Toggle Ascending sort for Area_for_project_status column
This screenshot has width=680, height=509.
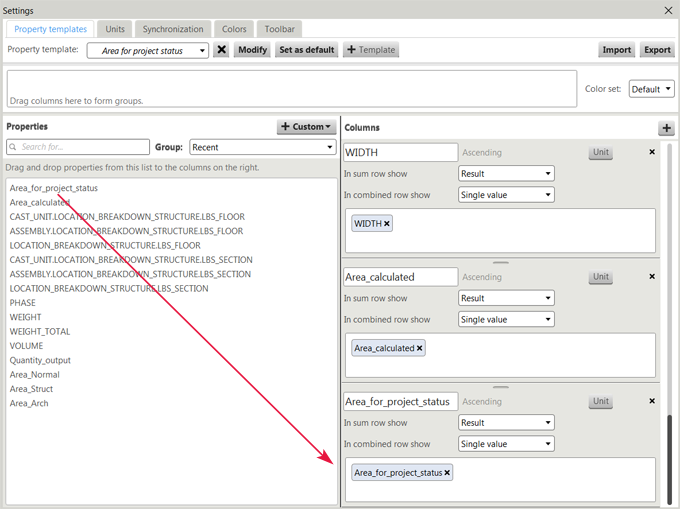pyautogui.click(x=482, y=402)
